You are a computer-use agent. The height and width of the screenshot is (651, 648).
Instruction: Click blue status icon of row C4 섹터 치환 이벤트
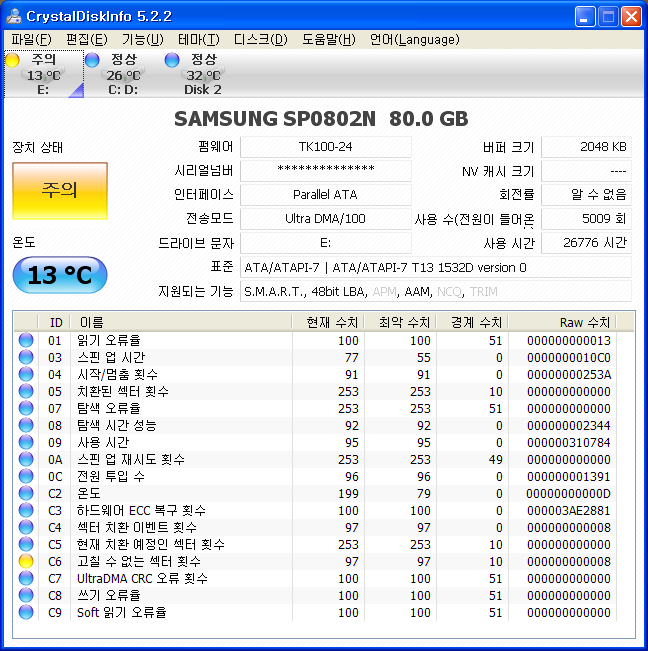pos(26,528)
